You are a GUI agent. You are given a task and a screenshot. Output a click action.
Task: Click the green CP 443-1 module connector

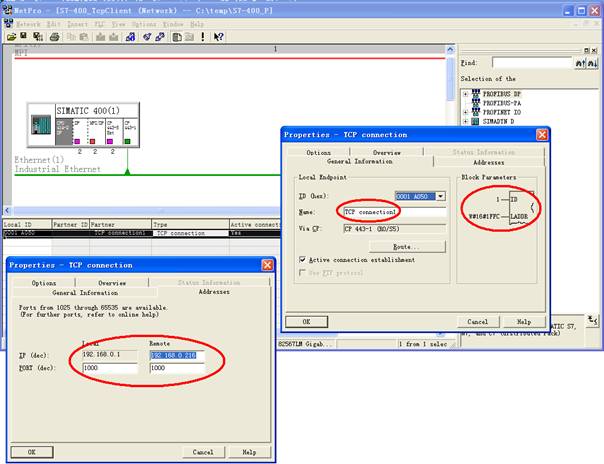127,142
